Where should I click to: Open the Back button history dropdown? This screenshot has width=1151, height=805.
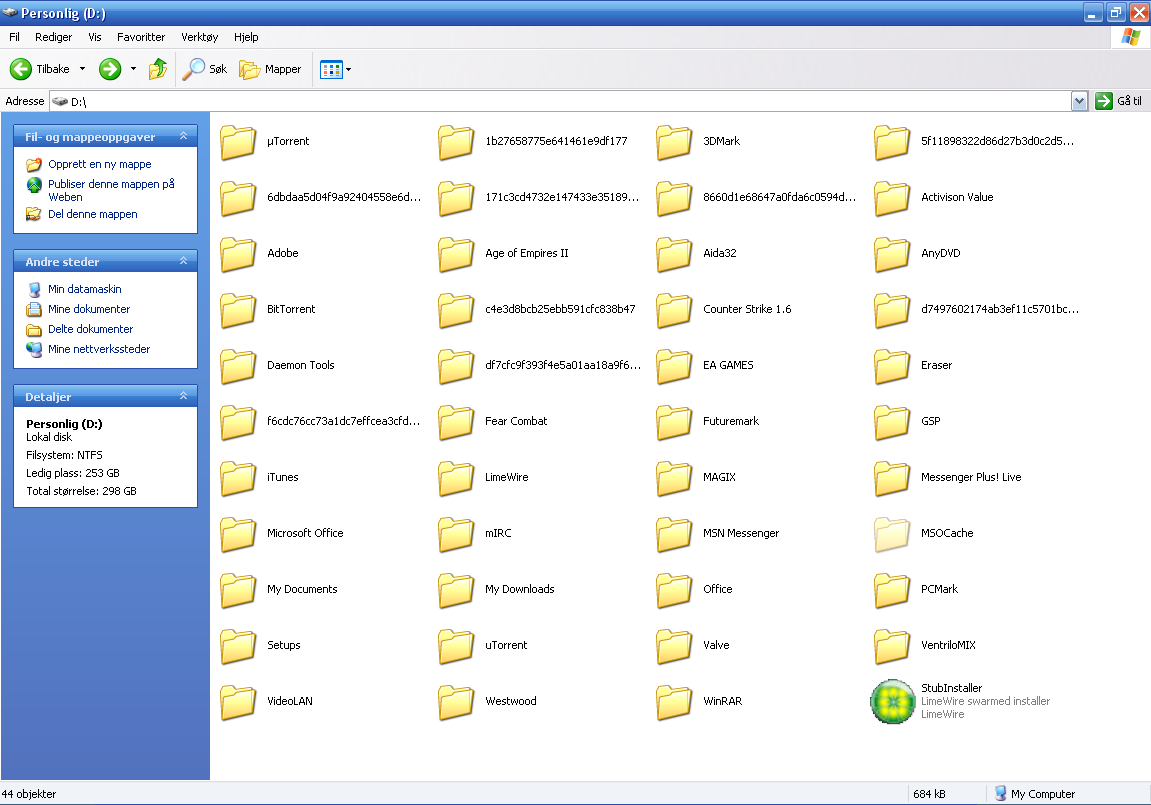click(82, 69)
